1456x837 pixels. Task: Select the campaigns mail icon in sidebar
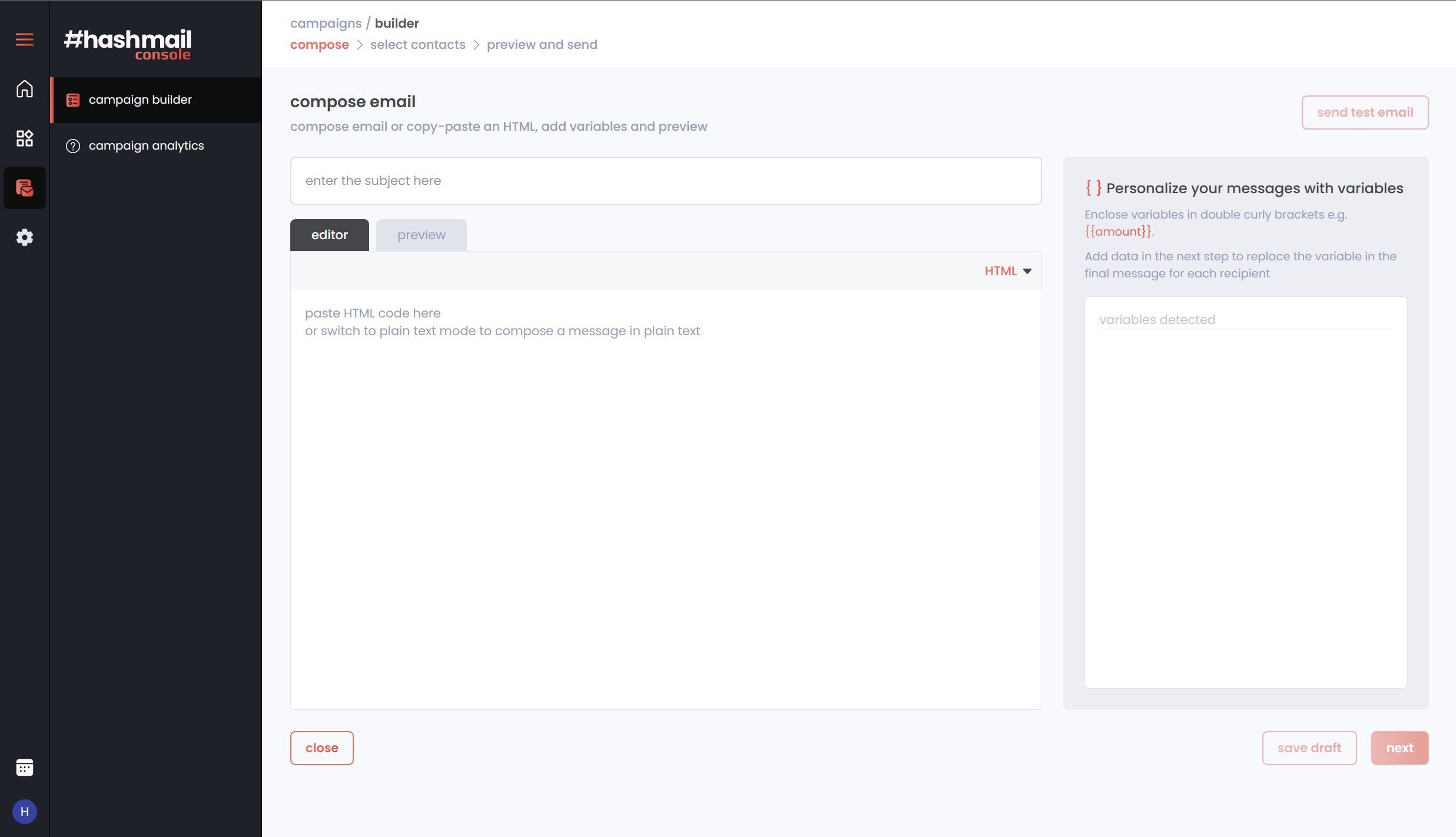[x=24, y=188]
